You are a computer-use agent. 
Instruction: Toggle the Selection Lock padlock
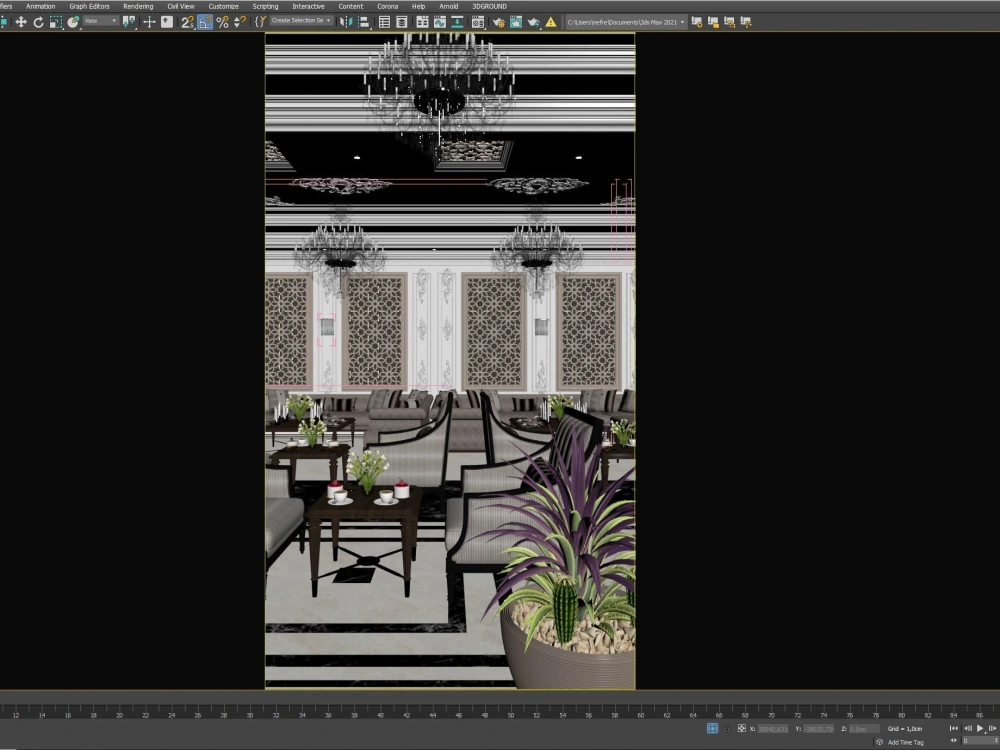[x=727, y=728]
